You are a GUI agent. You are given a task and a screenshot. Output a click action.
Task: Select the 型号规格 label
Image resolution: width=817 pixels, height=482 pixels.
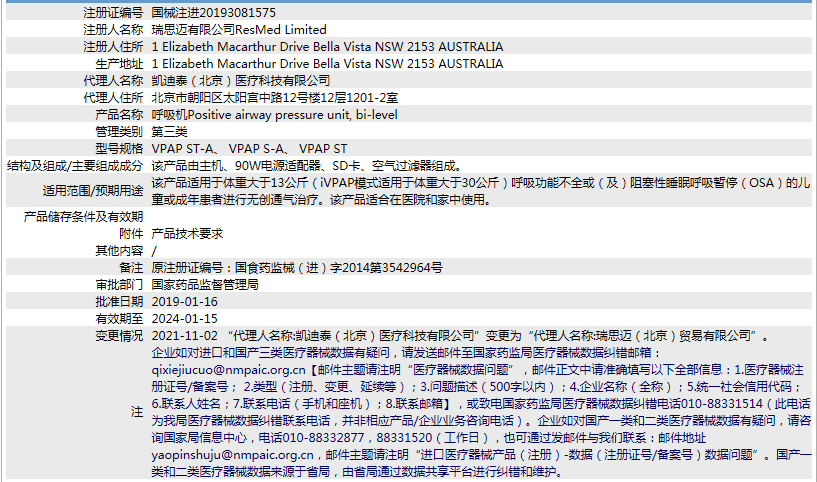pos(119,149)
